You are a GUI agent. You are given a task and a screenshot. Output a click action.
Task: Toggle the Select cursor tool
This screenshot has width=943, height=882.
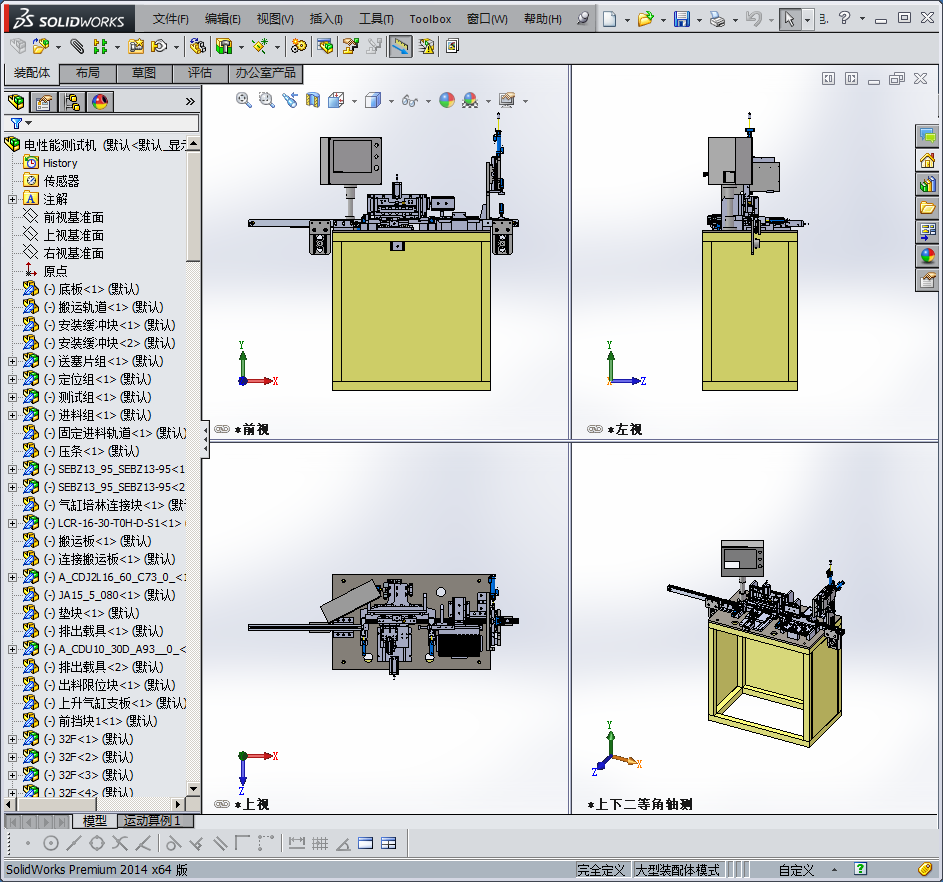point(789,19)
